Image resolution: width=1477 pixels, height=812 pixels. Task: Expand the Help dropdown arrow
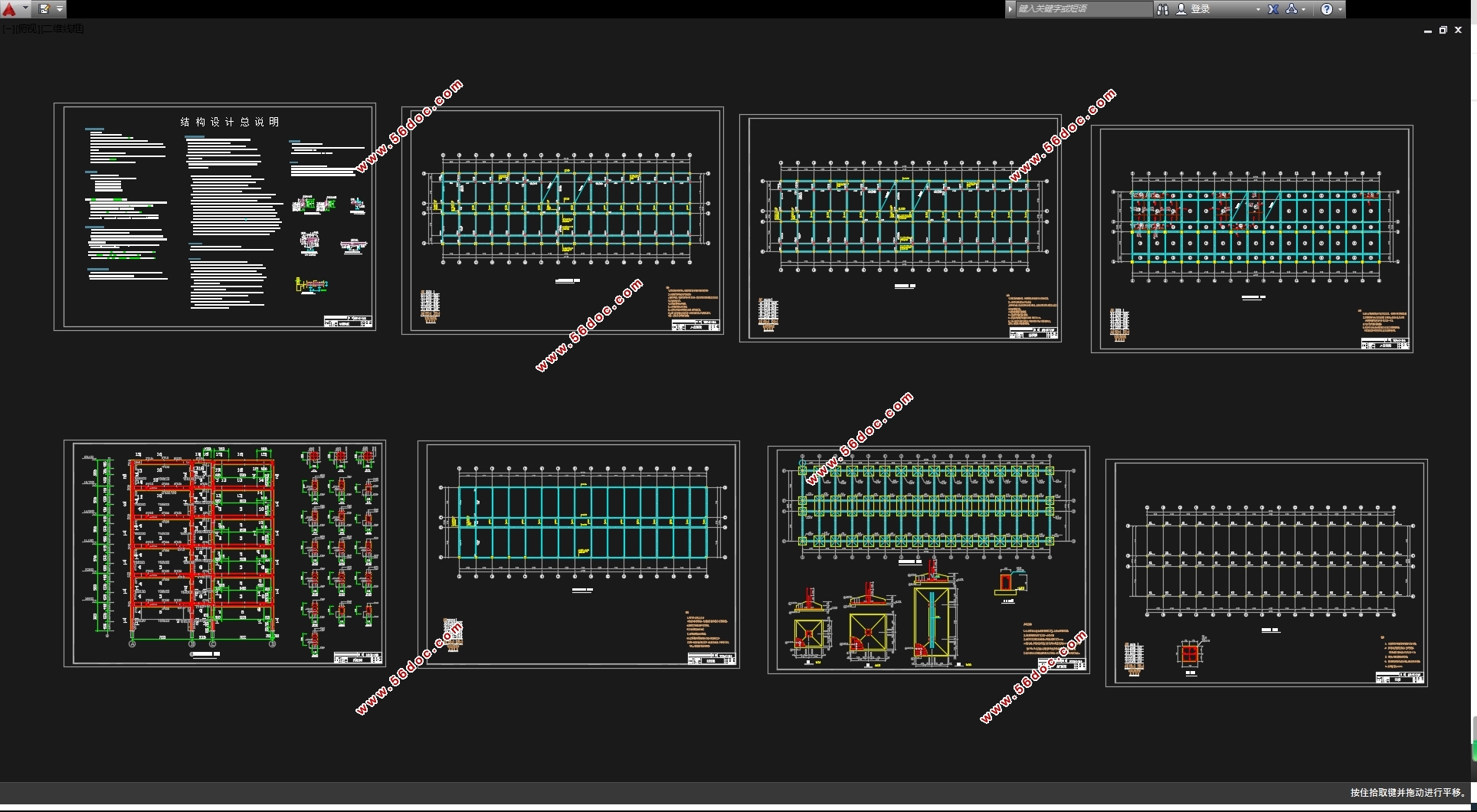coord(1340,10)
